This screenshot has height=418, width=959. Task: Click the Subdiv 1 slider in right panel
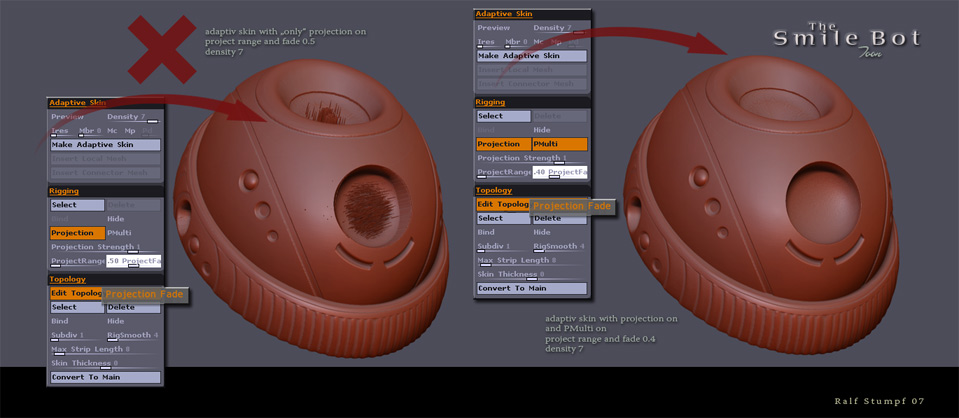pyautogui.click(x=503, y=247)
